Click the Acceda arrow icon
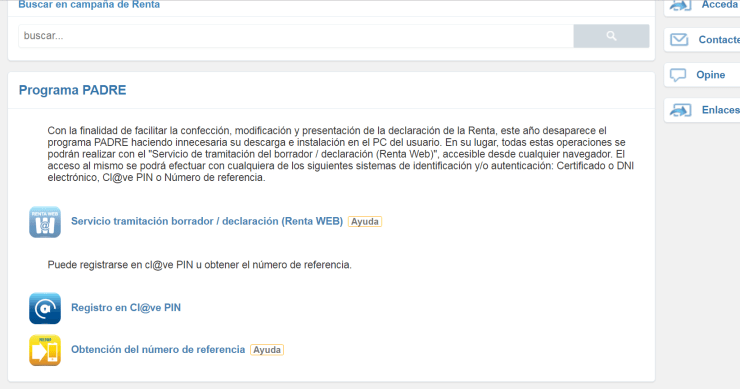The image size is (740, 389). pyautogui.click(x=680, y=5)
